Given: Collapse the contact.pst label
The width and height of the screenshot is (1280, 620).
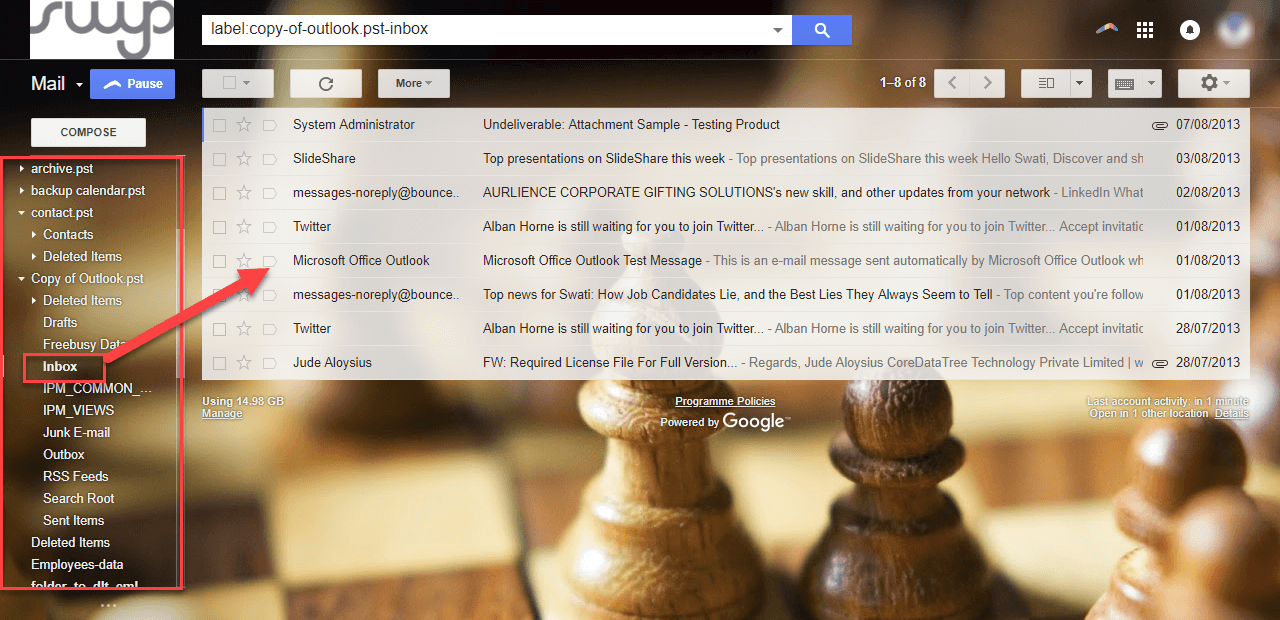Looking at the screenshot, I should (22, 213).
